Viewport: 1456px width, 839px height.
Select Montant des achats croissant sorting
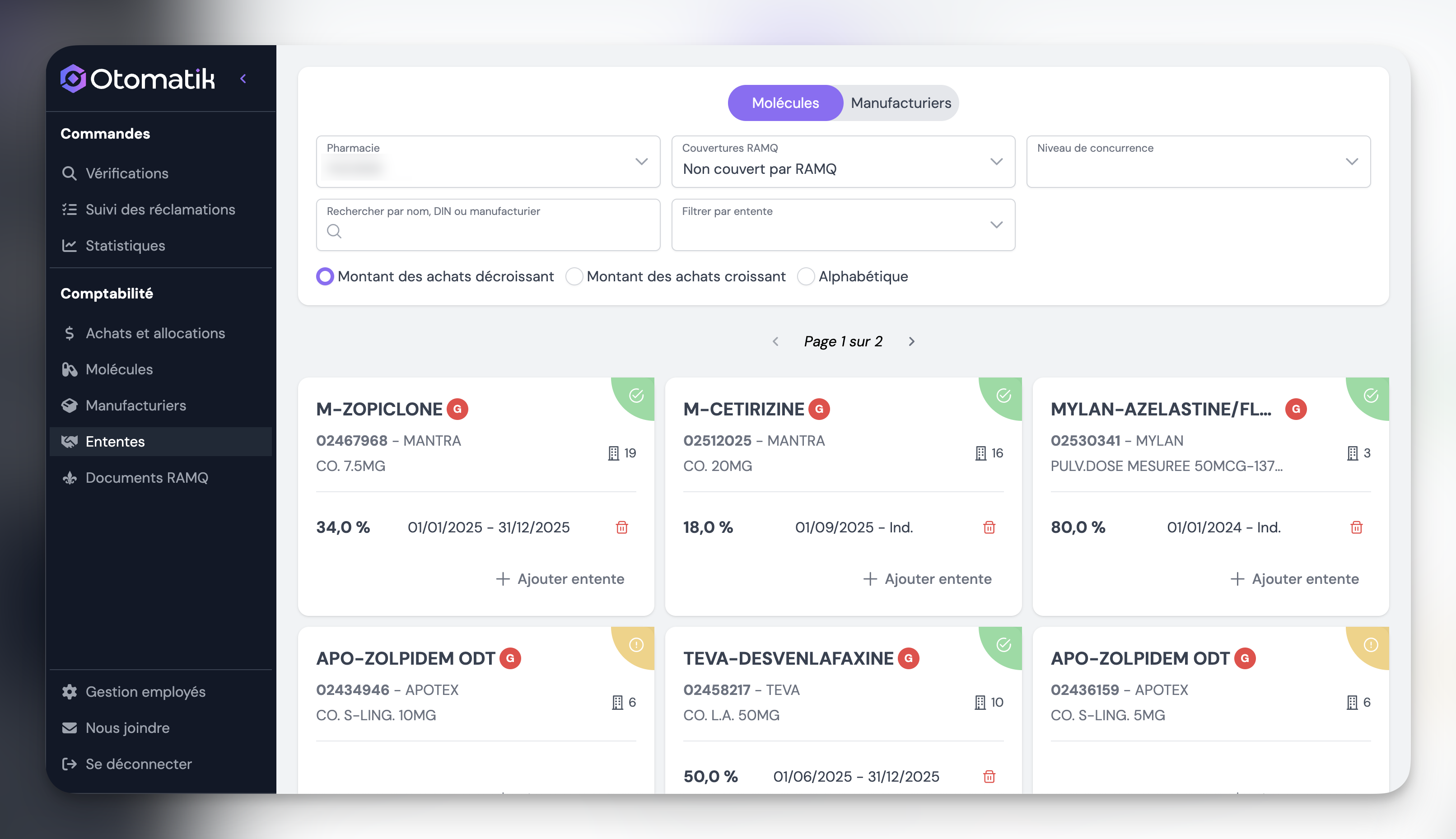(x=574, y=277)
